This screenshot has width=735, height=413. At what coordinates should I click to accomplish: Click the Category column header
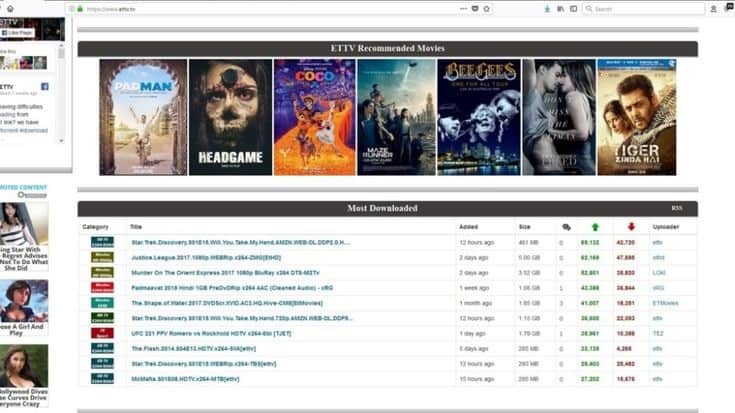pyautogui.click(x=95, y=227)
